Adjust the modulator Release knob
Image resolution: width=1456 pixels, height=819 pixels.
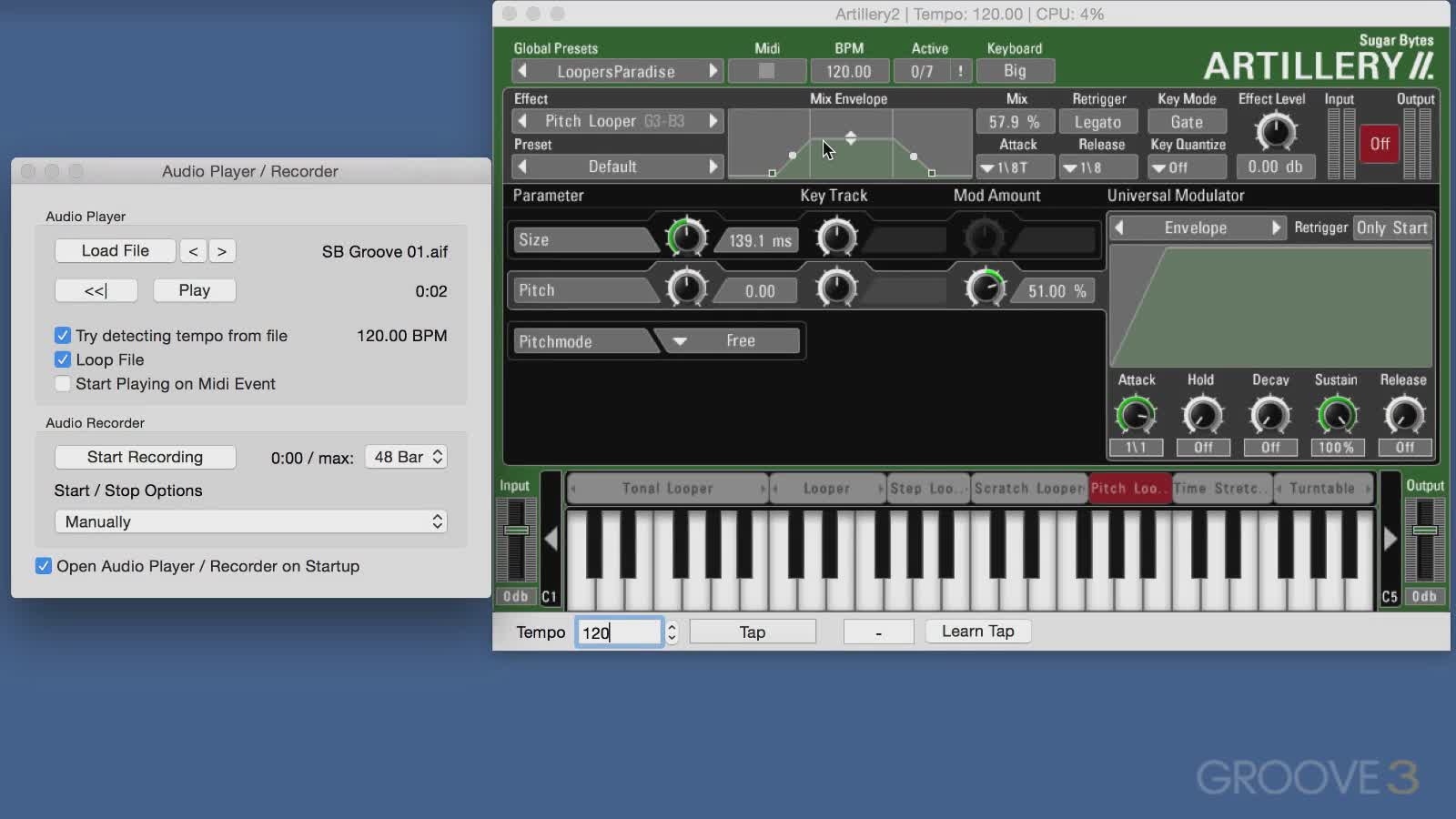(1404, 416)
